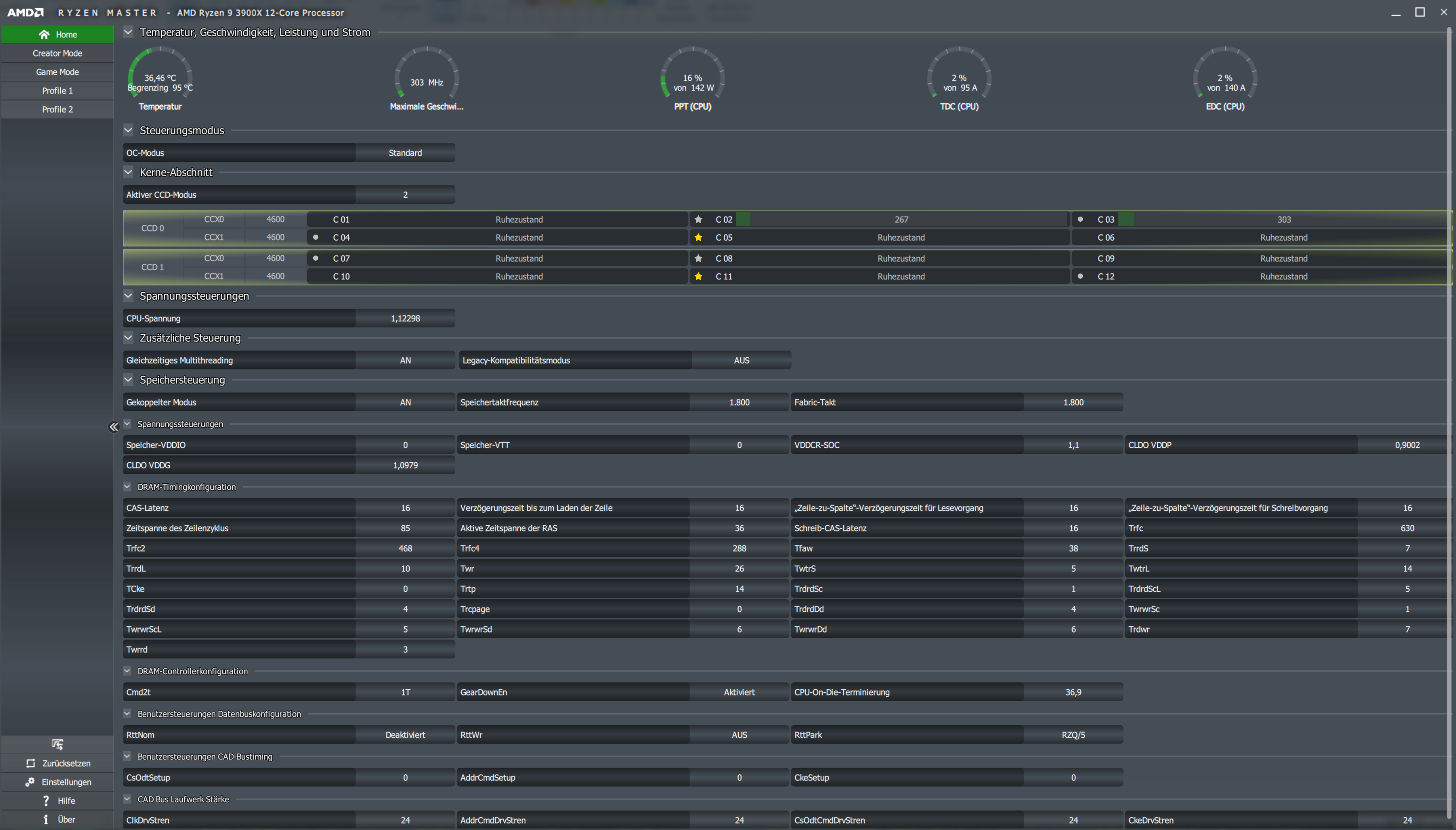Click the Hilfe question mark icon
This screenshot has height=830, width=1456.
[46, 801]
